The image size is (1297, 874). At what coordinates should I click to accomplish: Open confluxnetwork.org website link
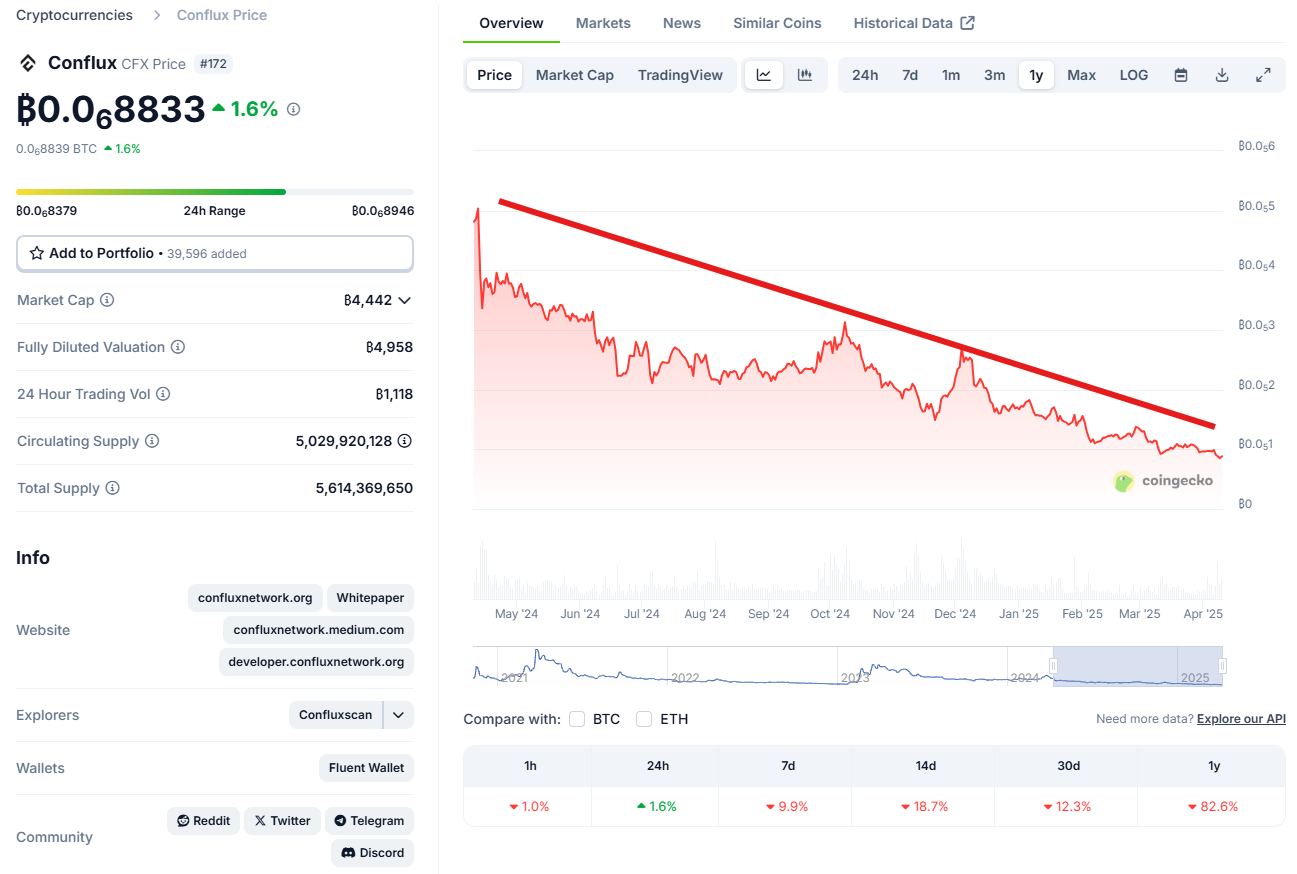tap(255, 598)
